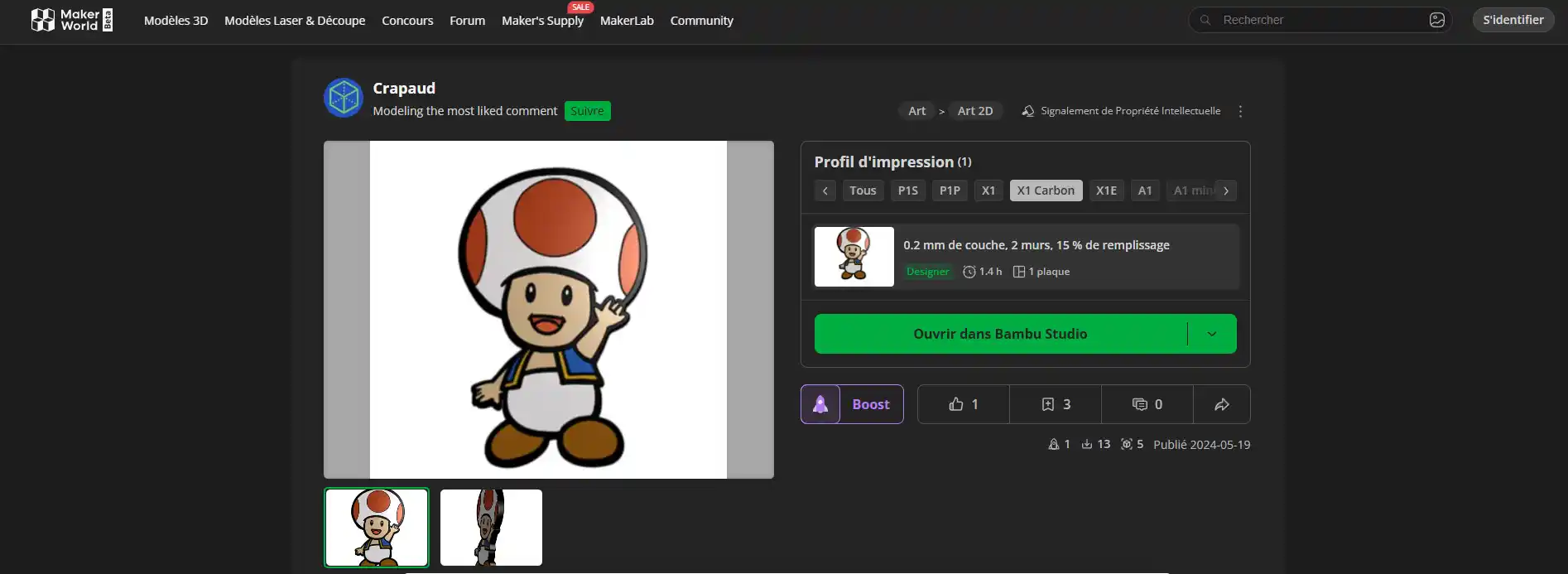Select the P1P printer filter

pos(950,191)
